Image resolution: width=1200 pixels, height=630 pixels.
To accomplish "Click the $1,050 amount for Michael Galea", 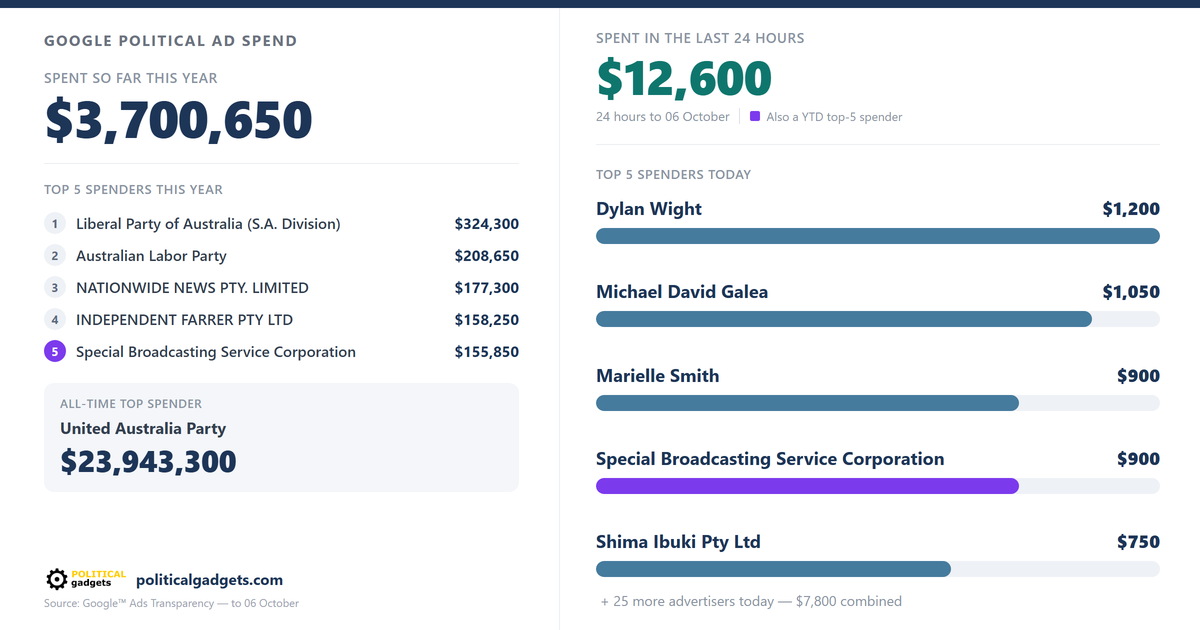I will click(x=1131, y=292).
